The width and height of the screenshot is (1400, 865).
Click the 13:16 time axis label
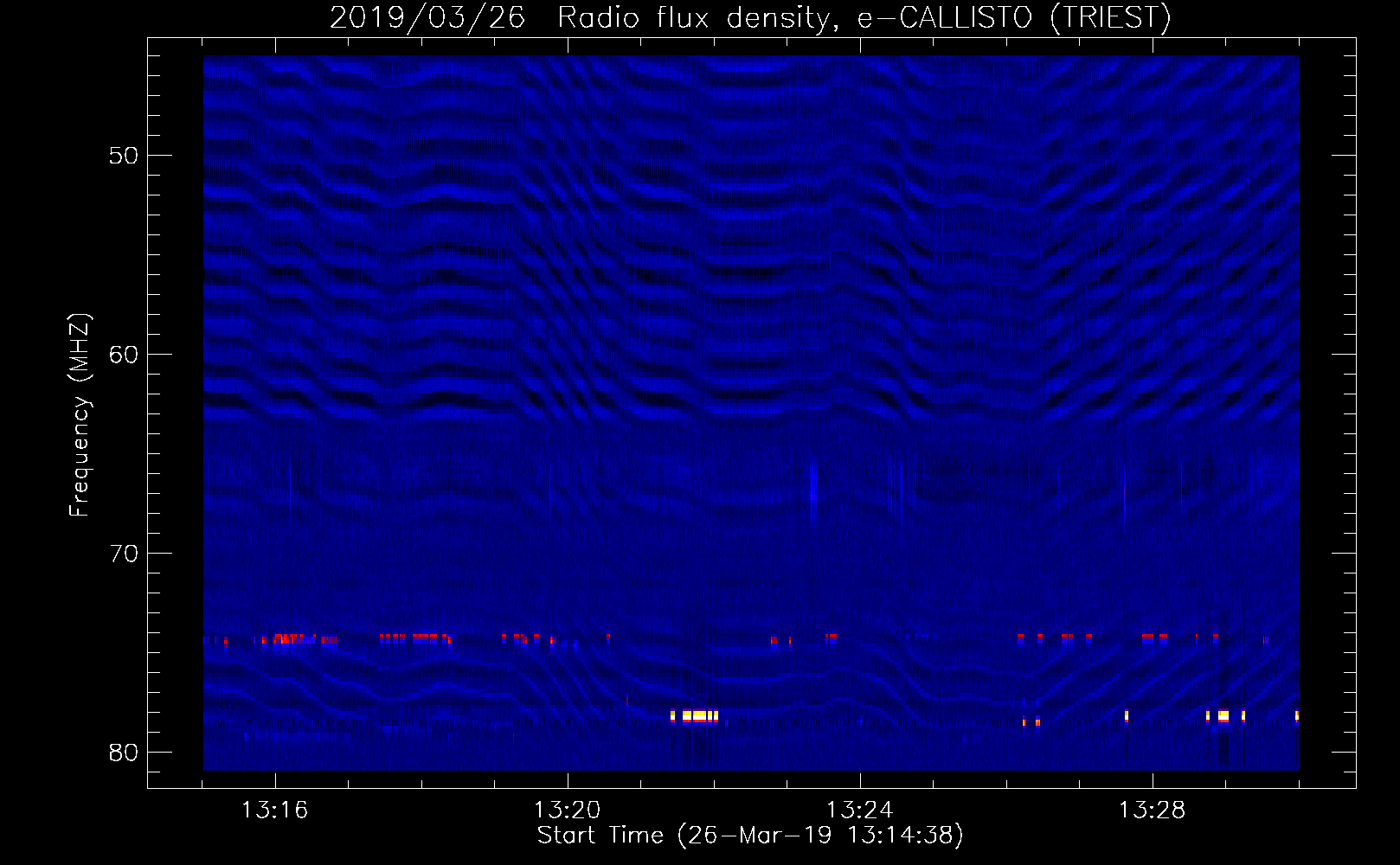(274, 811)
